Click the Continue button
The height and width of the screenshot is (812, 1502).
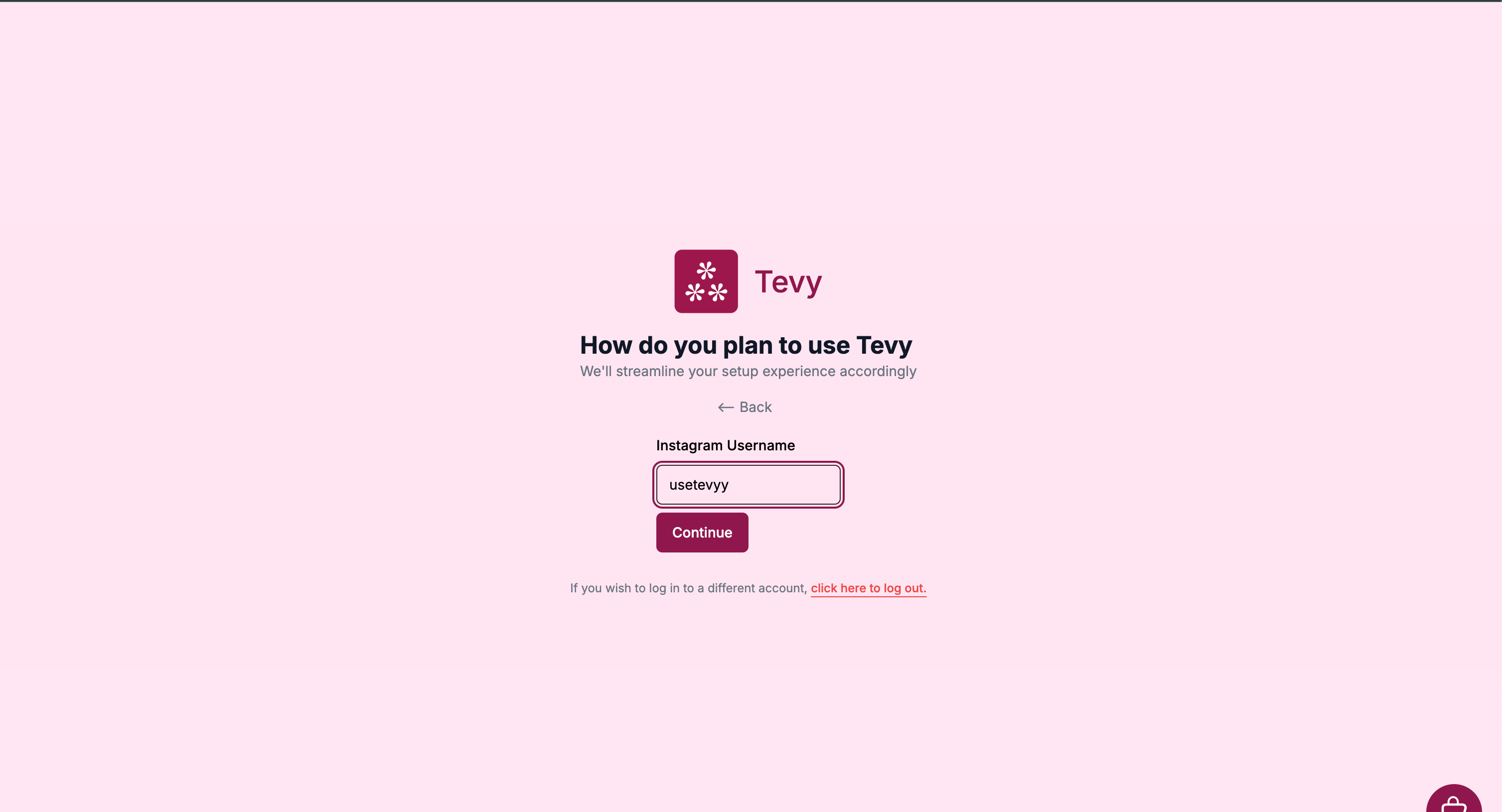702,532
